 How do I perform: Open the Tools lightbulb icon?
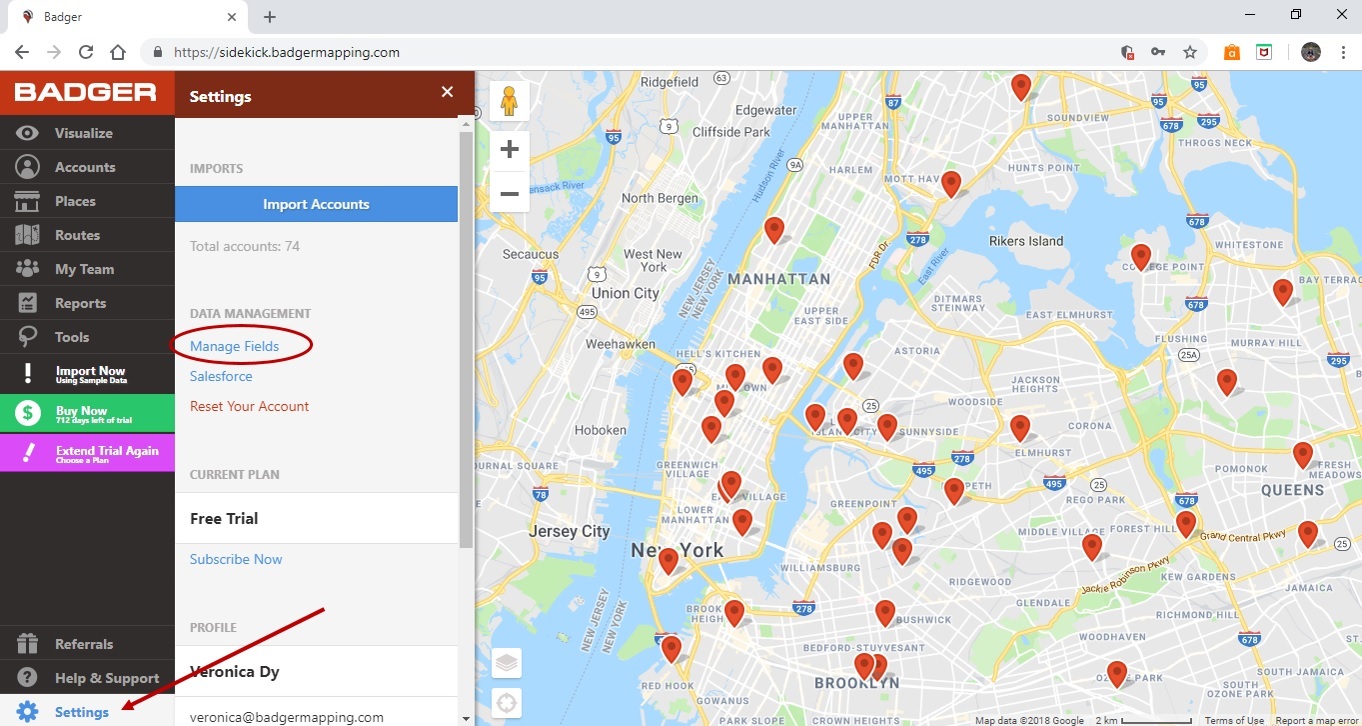coord(27,337)
